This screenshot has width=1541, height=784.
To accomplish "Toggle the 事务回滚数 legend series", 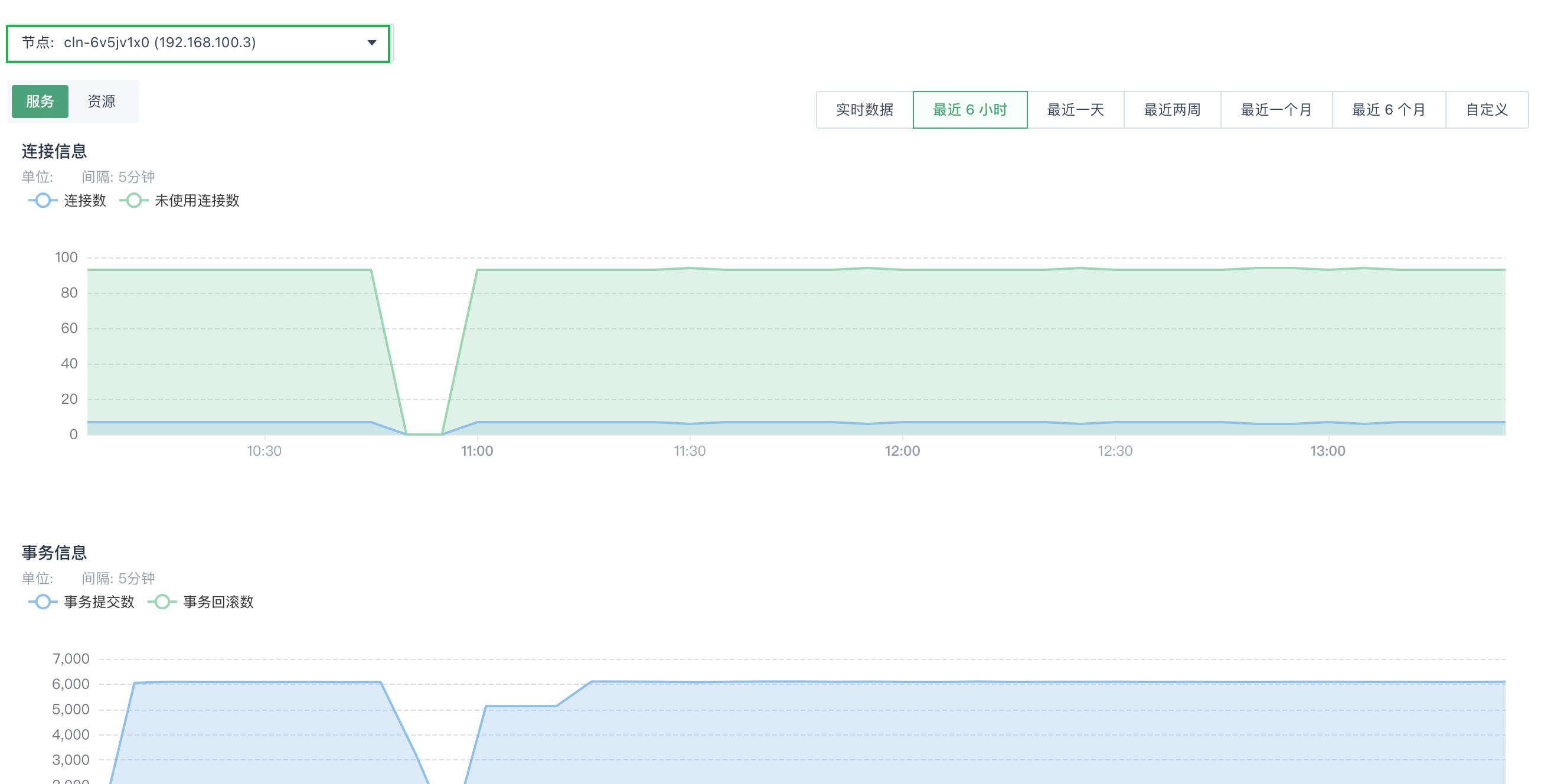I will click(201, 602).
